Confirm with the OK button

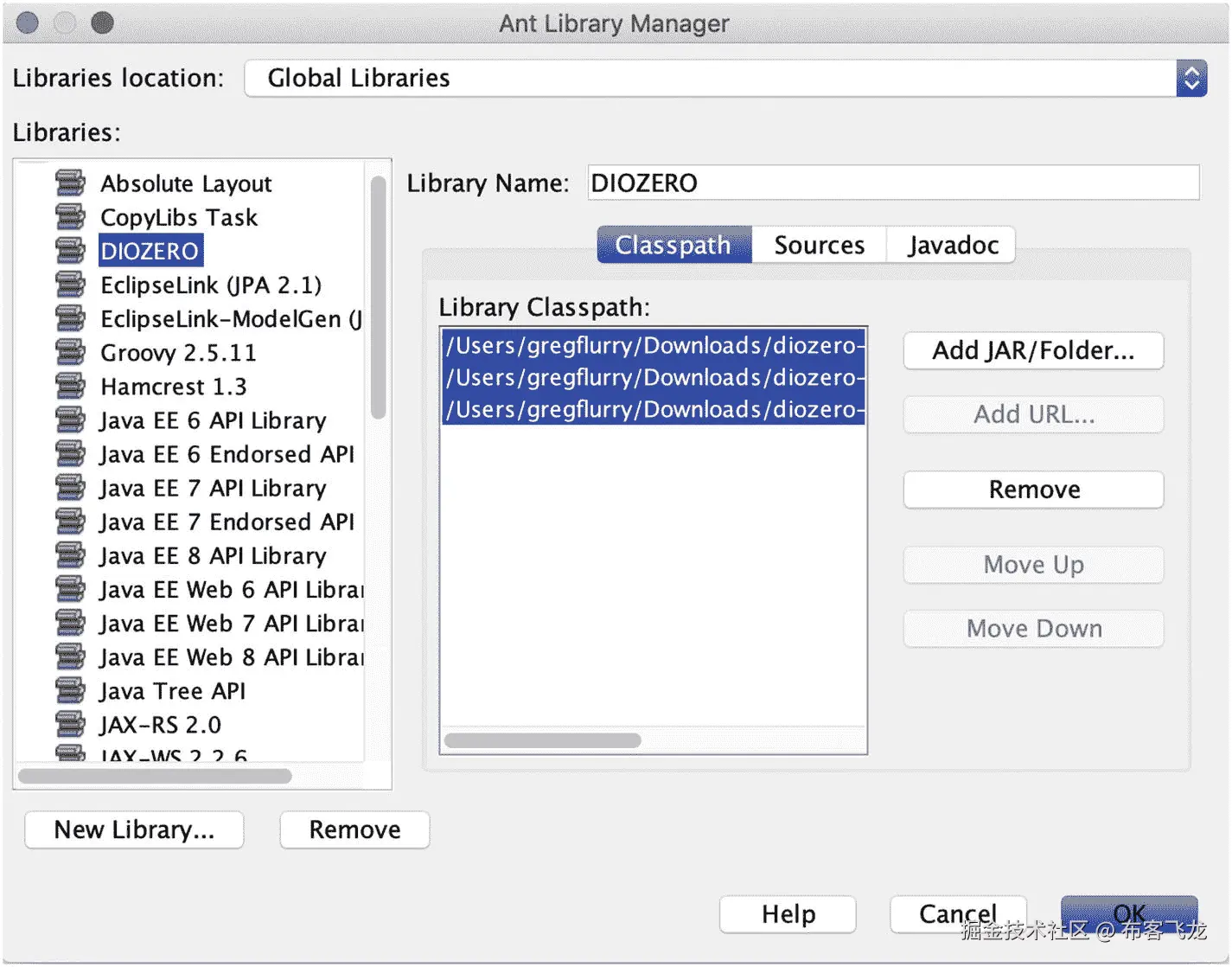pyautogui.click(x=1129, y=914)
